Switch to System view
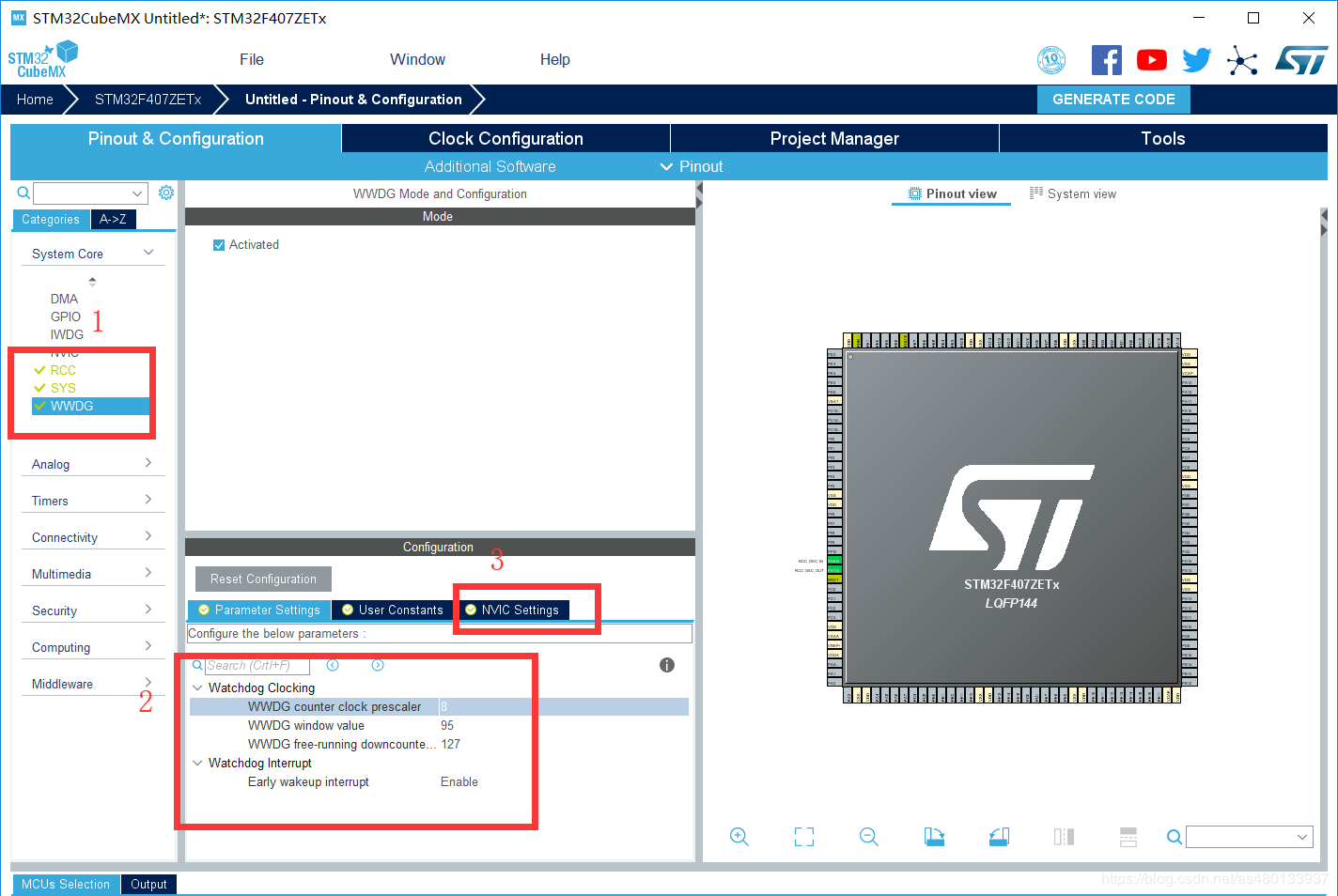 tap(1073, 193)
